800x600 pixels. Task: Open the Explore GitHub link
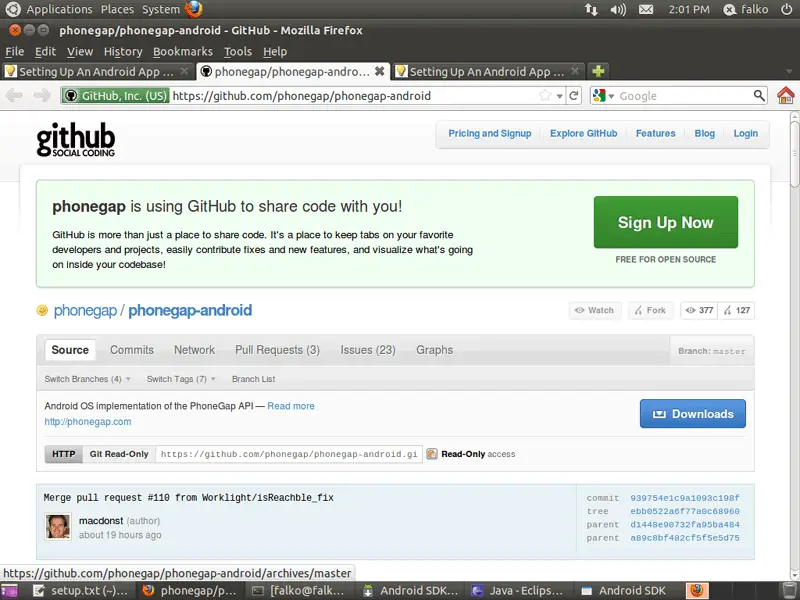coord(583,133)
